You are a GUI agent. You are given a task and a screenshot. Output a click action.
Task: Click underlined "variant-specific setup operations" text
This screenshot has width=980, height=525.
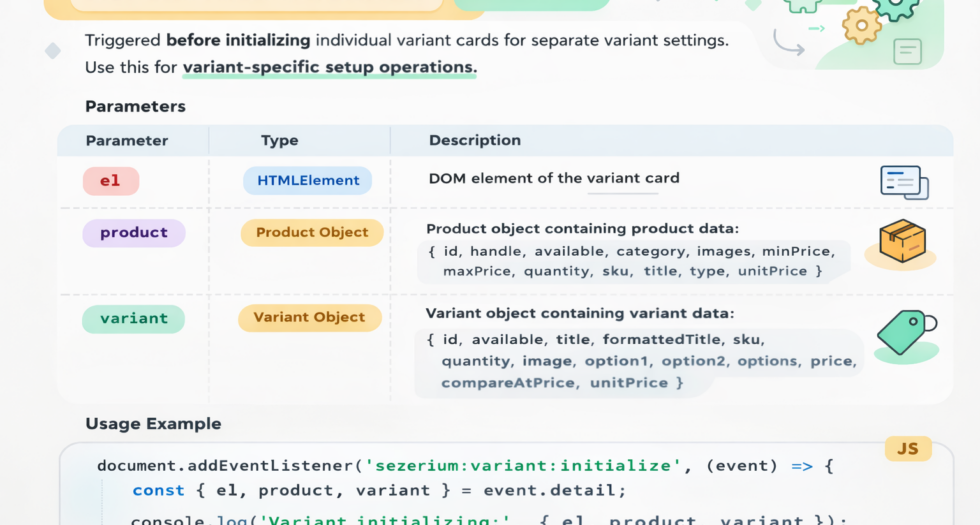(329, 68)
